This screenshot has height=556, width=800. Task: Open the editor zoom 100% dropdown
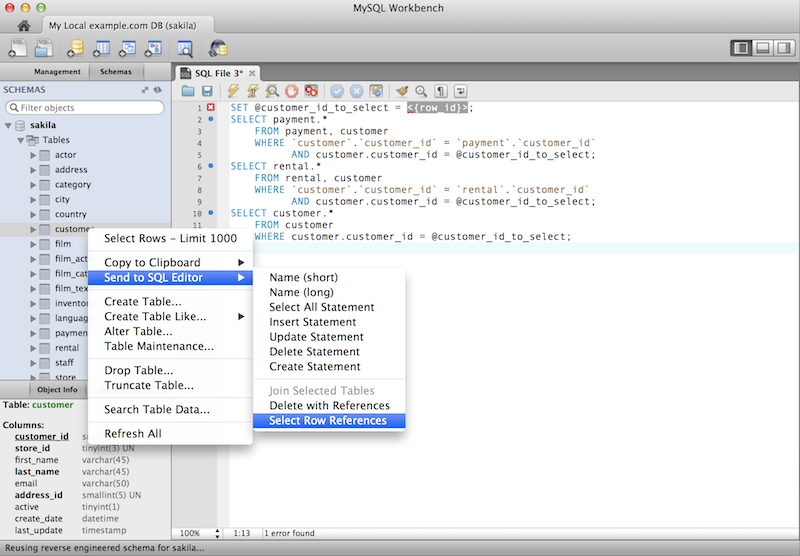point(200,534)
